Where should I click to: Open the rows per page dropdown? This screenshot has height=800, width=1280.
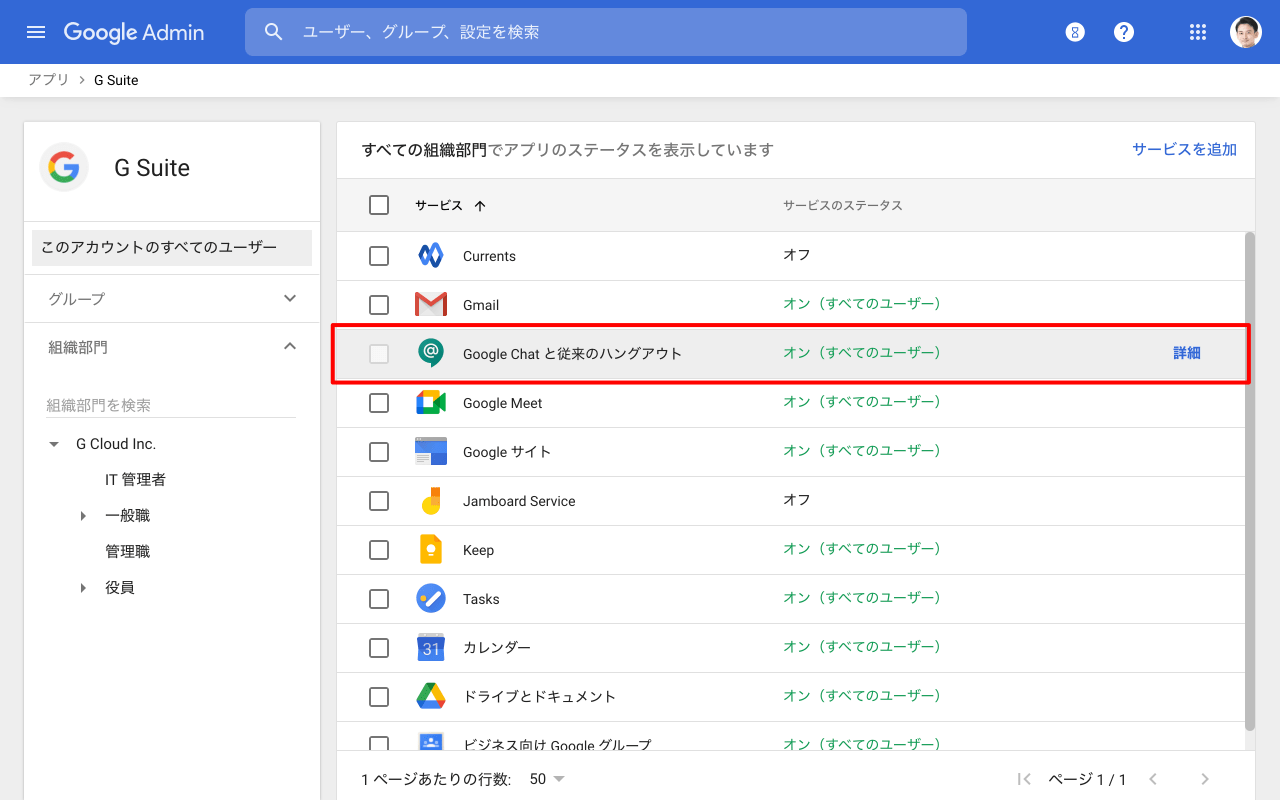pos(547,779)
